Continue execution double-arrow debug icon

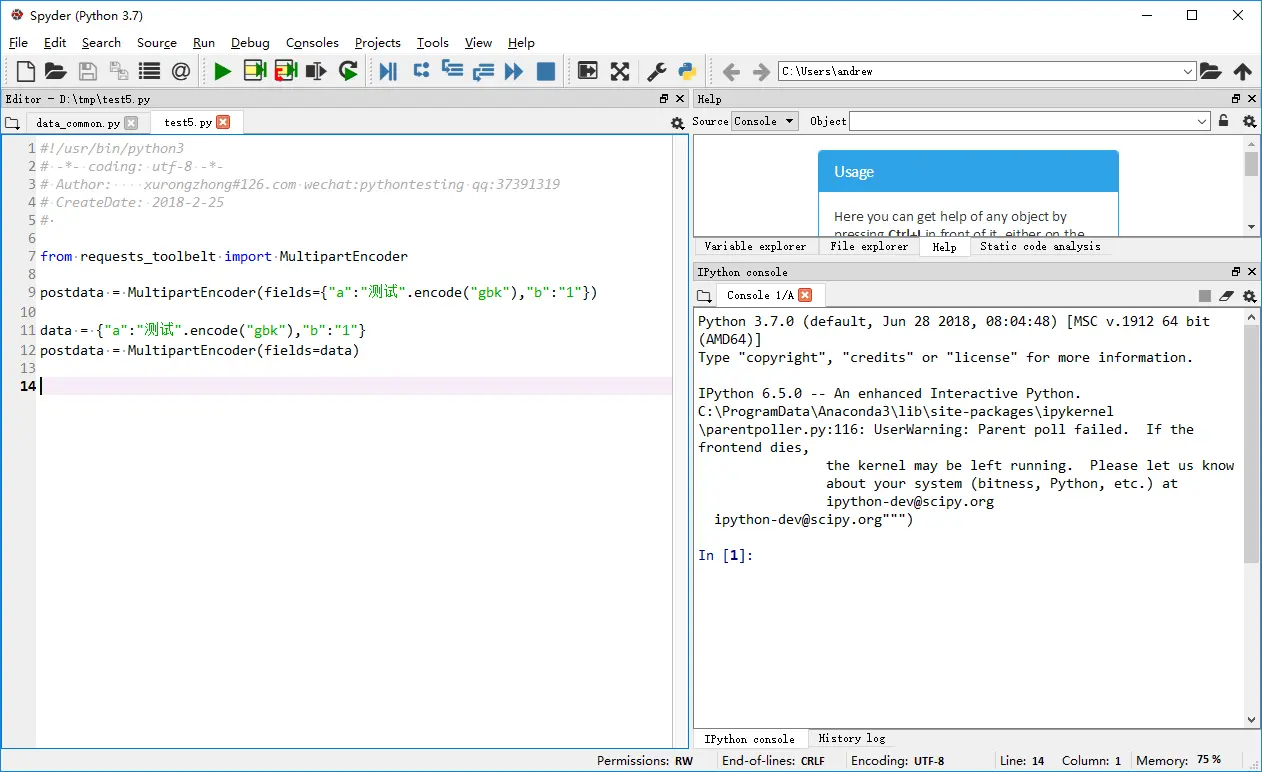[x=514, y=71]
